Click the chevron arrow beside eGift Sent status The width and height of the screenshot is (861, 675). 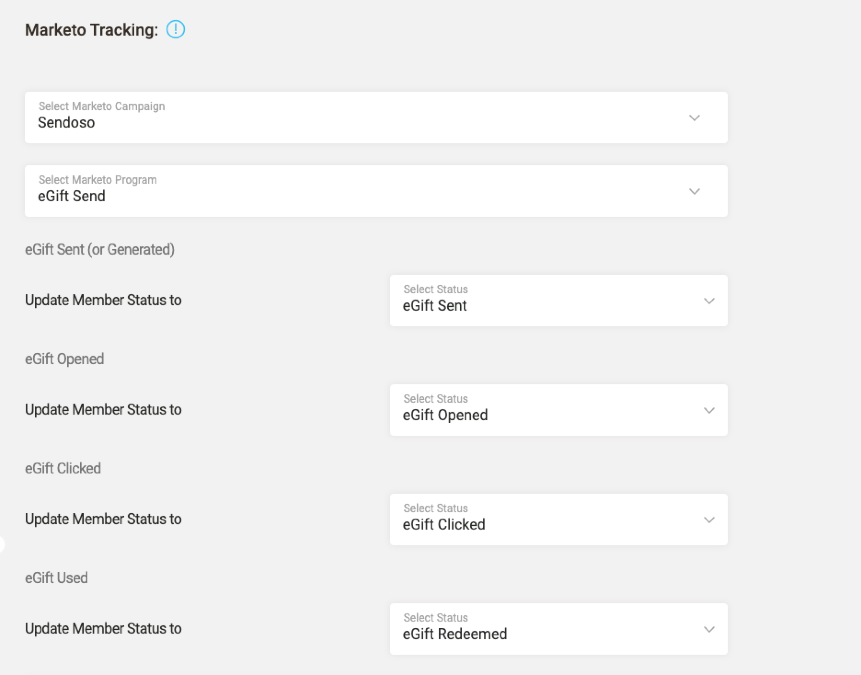pyautogui.click(x=709, y=301)
